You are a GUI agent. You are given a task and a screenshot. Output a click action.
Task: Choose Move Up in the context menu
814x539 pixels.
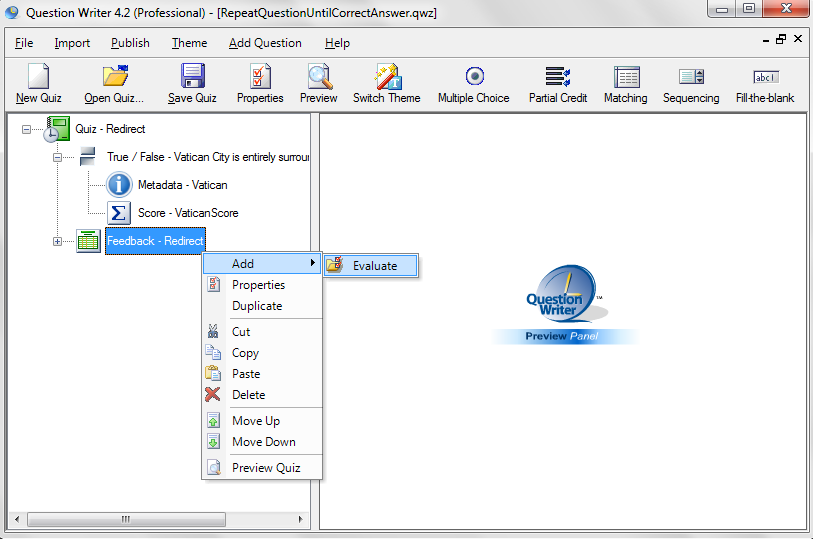pyautogui.click(x=262, y=421)
